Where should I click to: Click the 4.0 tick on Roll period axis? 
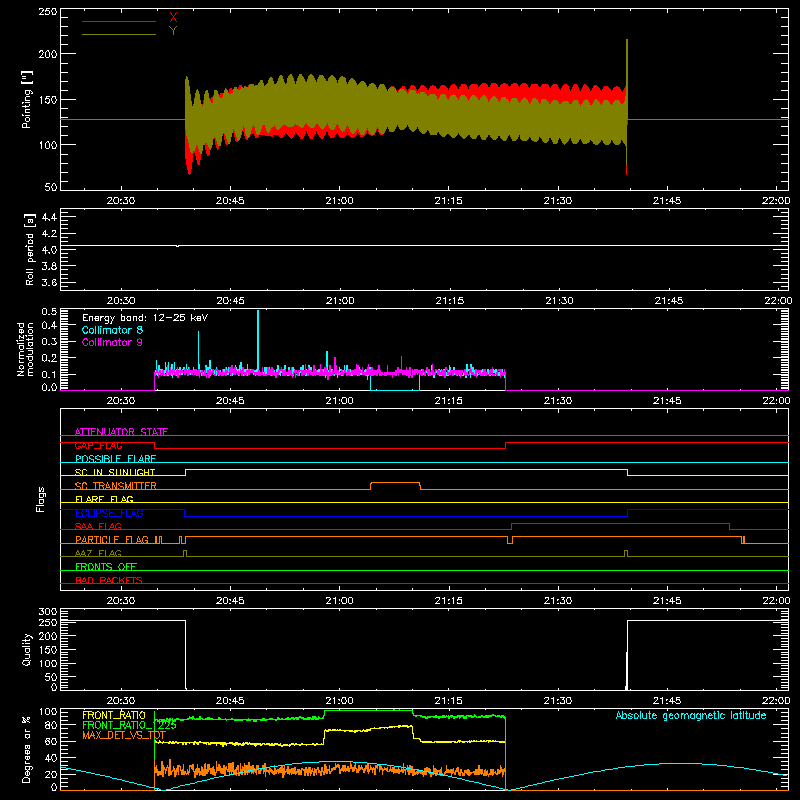(x=49, y=250)
